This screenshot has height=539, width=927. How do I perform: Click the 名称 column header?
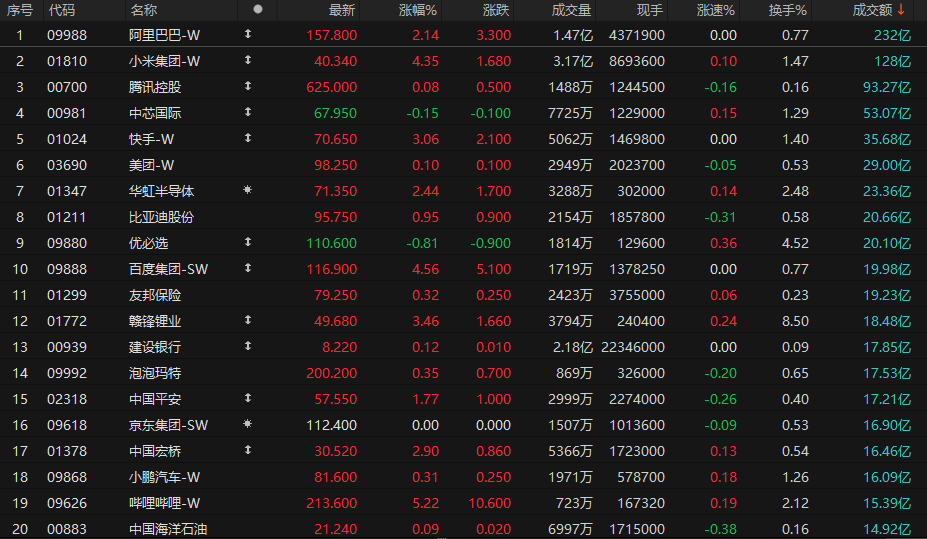click(144, 10)
